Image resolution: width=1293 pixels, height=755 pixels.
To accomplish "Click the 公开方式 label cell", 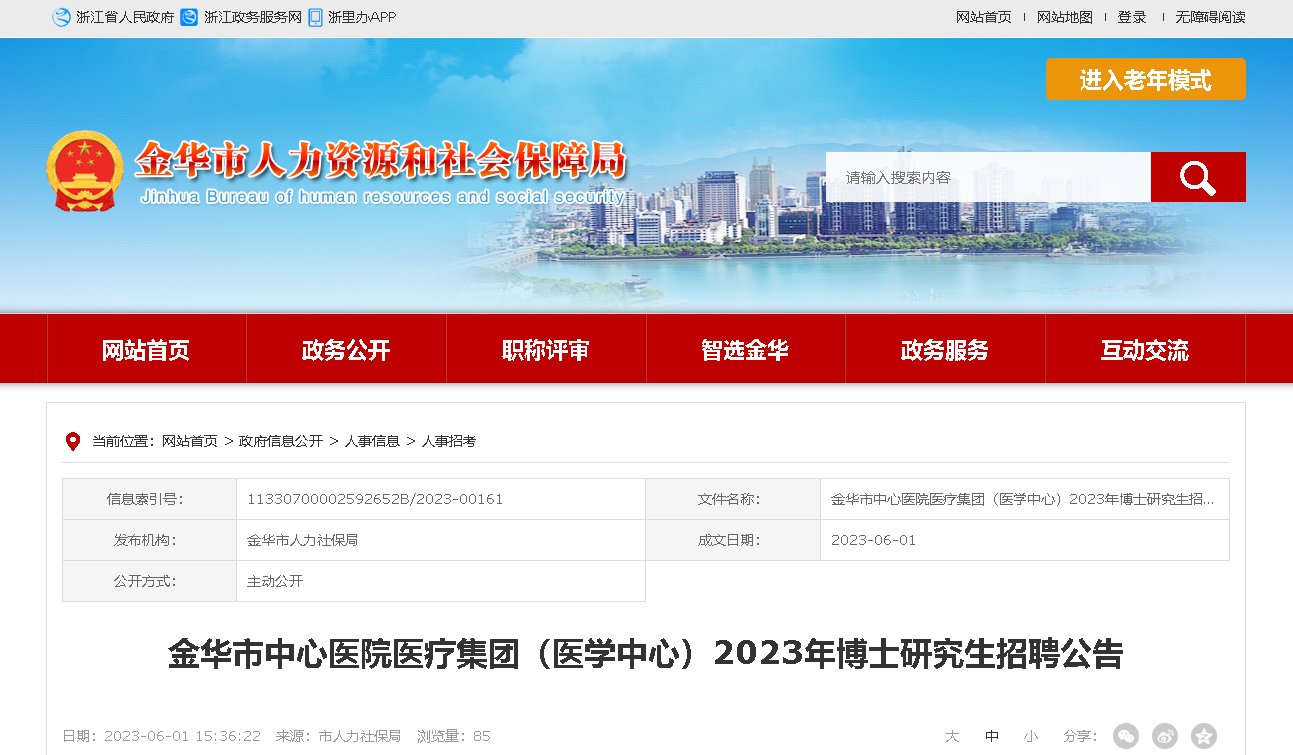I will pyautogui.click(x=150, y=581).
